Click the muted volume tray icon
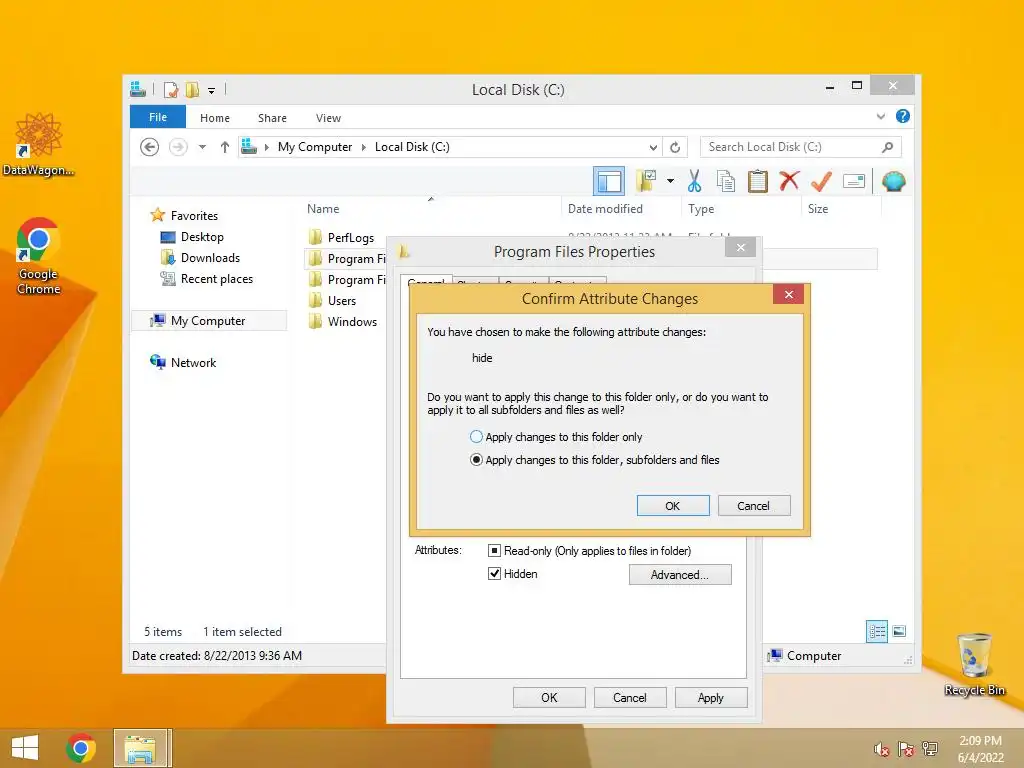The height and width of the screenshot is (768, 1024). click(881, 749)
